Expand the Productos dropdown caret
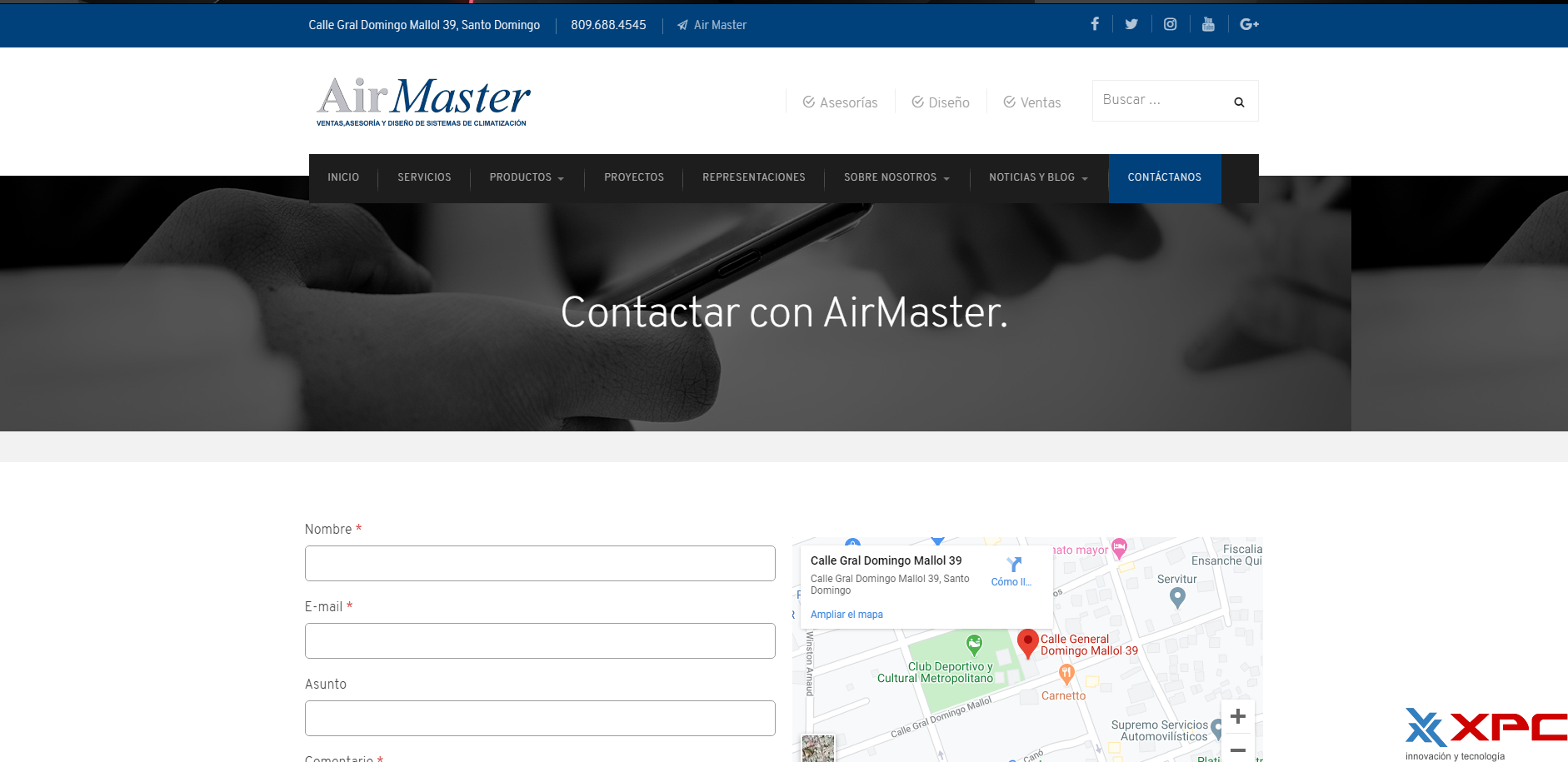The width and height of the screenshot is (1568, 762). click(561, 178)
